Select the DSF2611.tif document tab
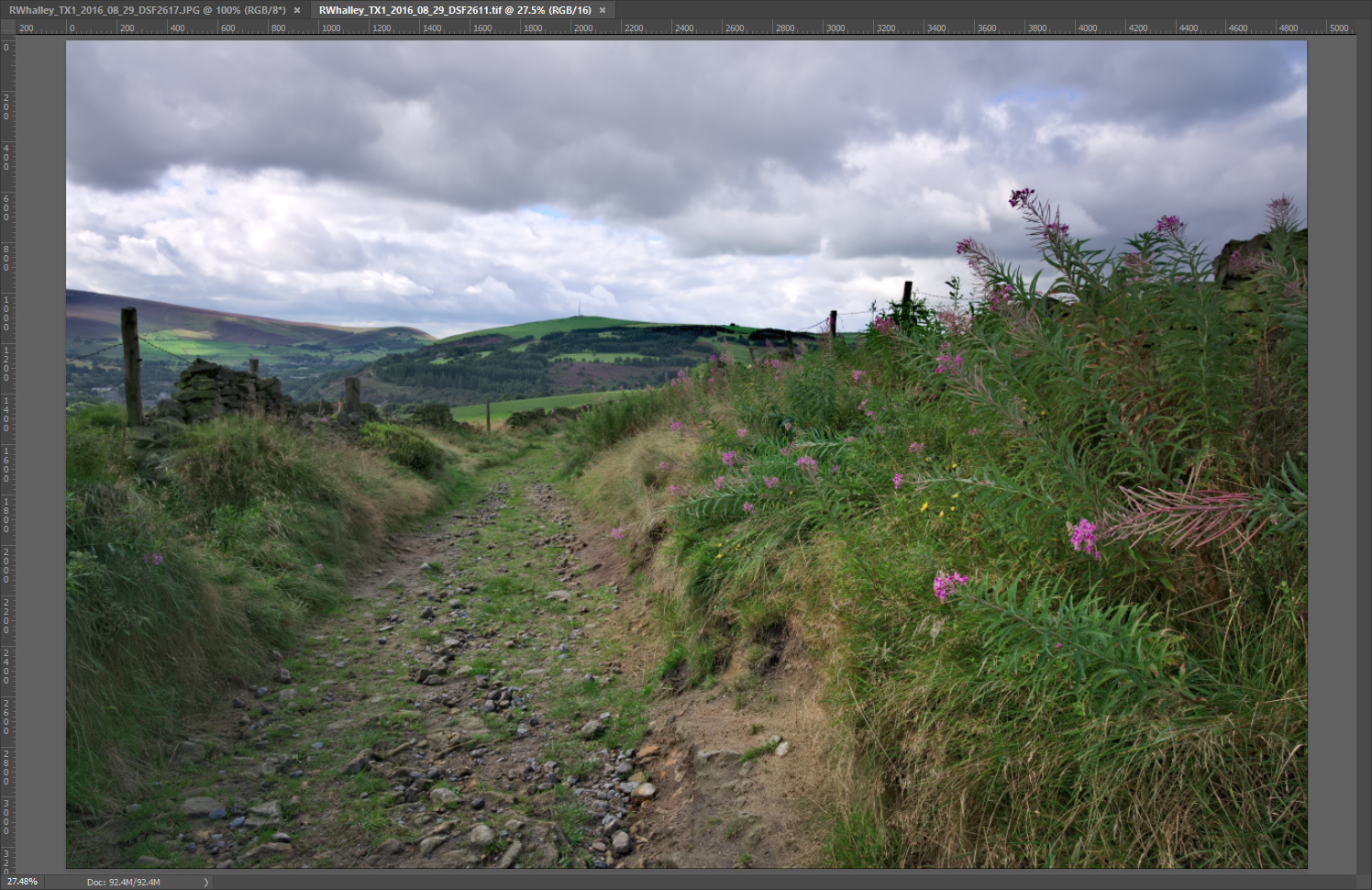 (x=454, y=10)
